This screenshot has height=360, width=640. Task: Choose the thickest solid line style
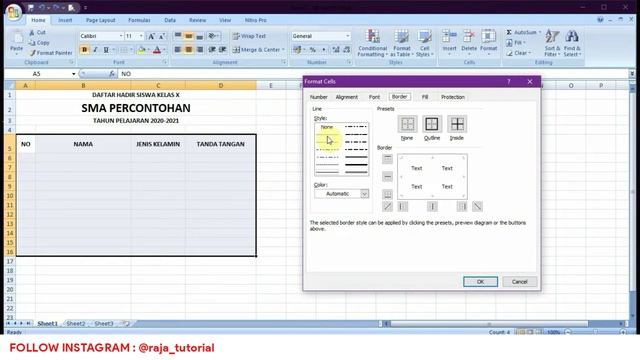[x=356, y=164]
